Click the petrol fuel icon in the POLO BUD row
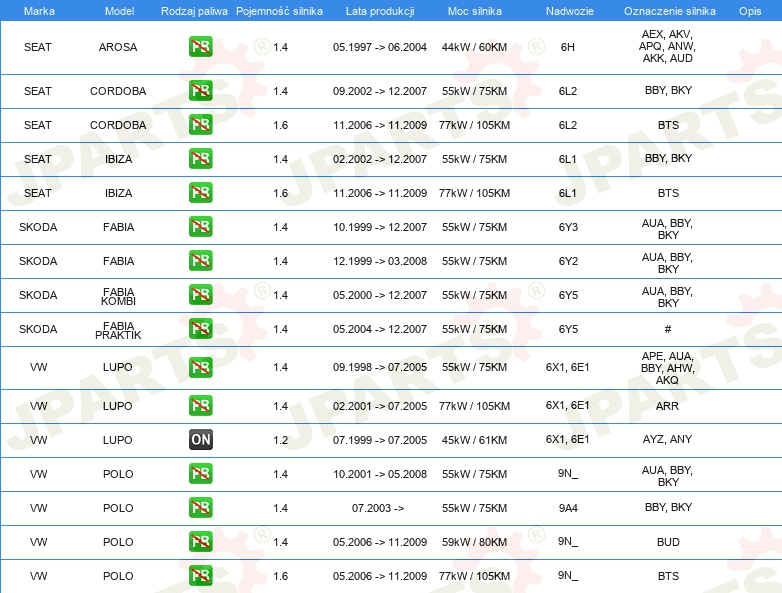Image resolution: width=782 pixels, height=593 pixels. coord(200,542)
